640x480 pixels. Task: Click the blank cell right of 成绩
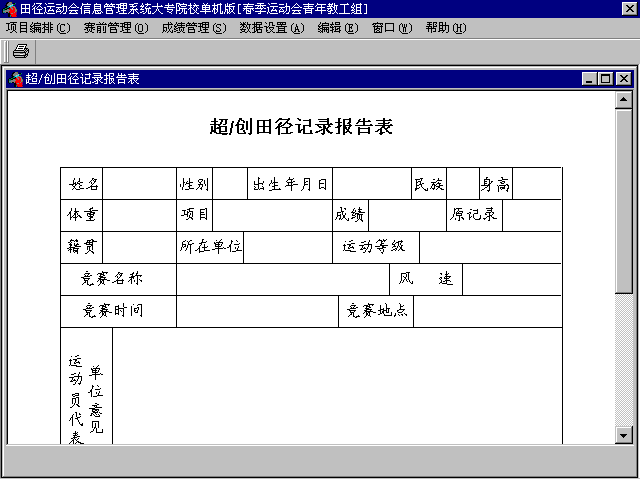tap(408, 216)
